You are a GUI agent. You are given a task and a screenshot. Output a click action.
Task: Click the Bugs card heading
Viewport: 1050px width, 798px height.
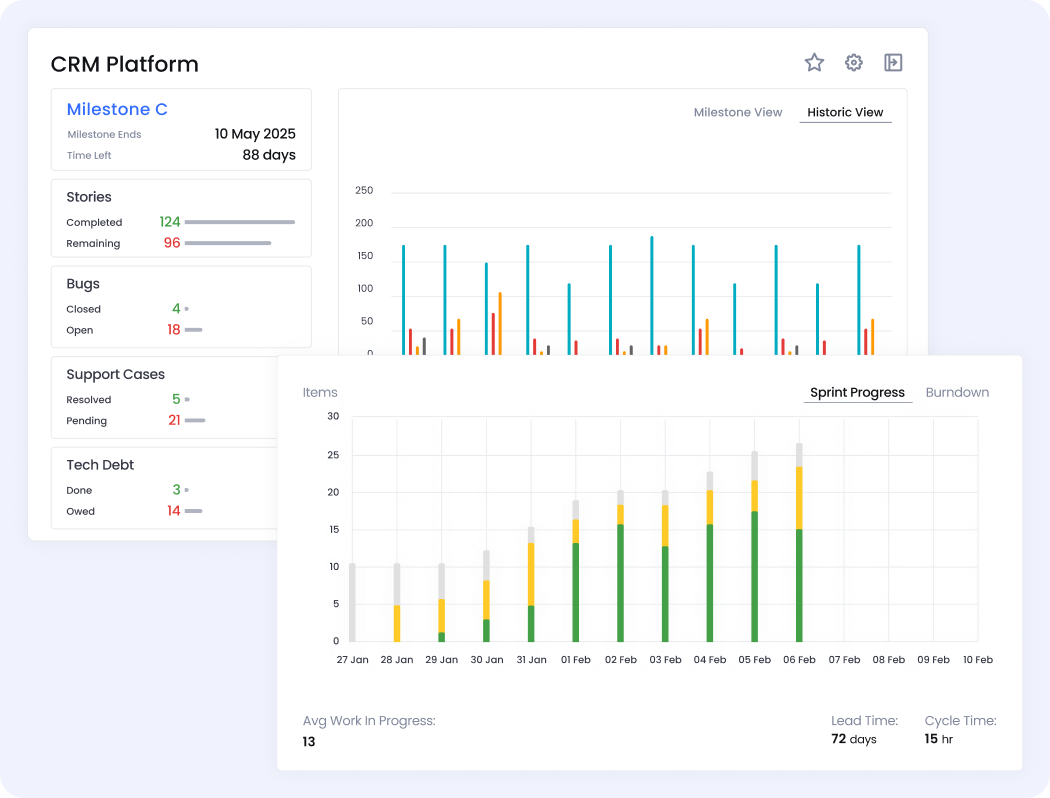pos(83,284)
